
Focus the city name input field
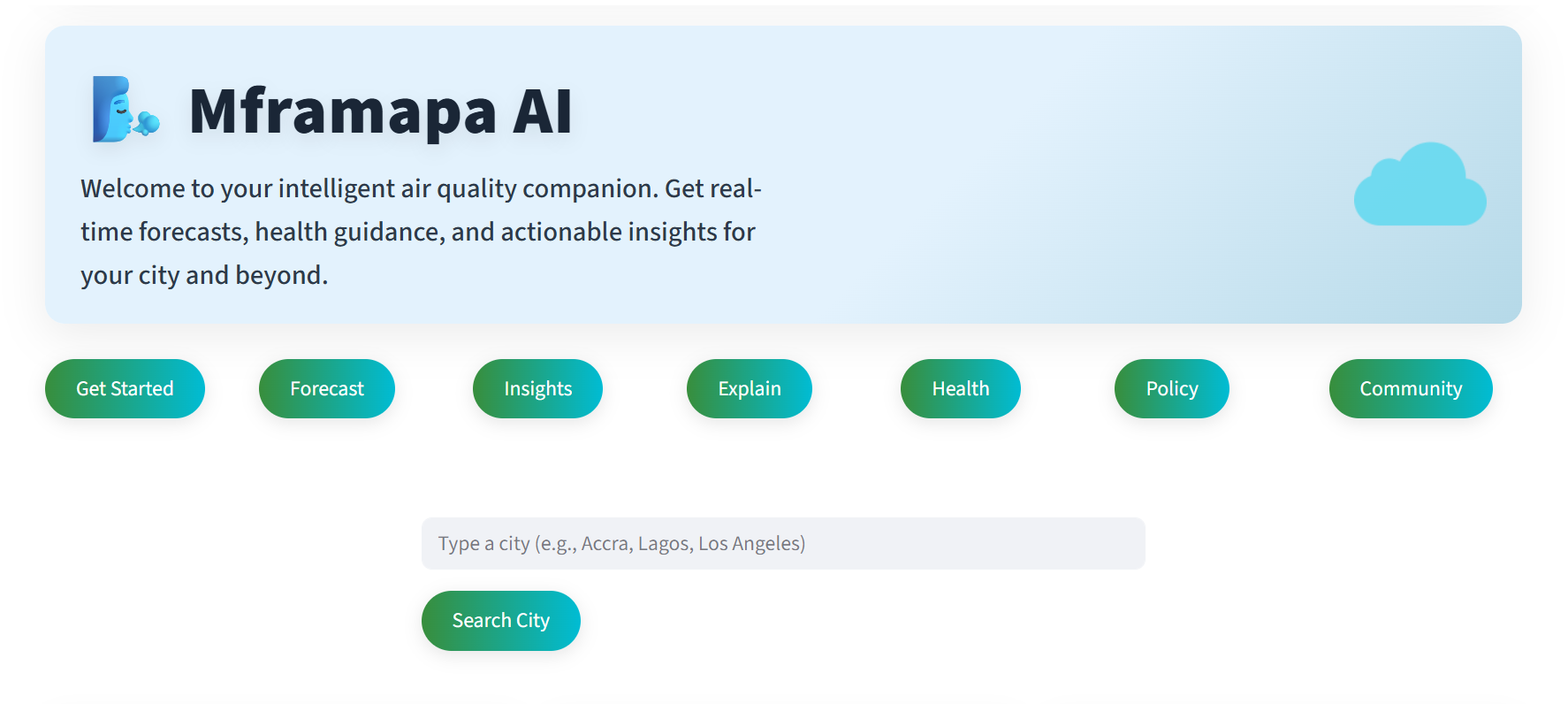point(782,544)
